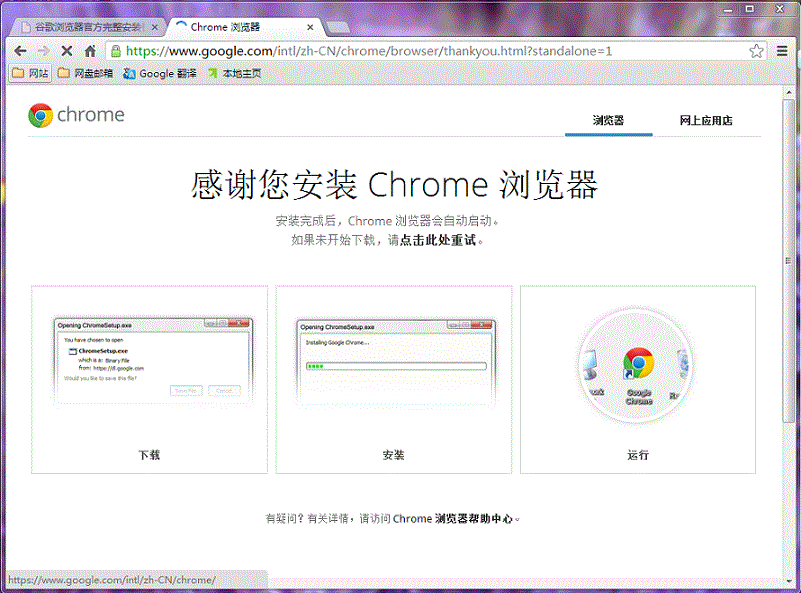
Task: Open the home page via the house icon
Action: click(x=90, y=51)
